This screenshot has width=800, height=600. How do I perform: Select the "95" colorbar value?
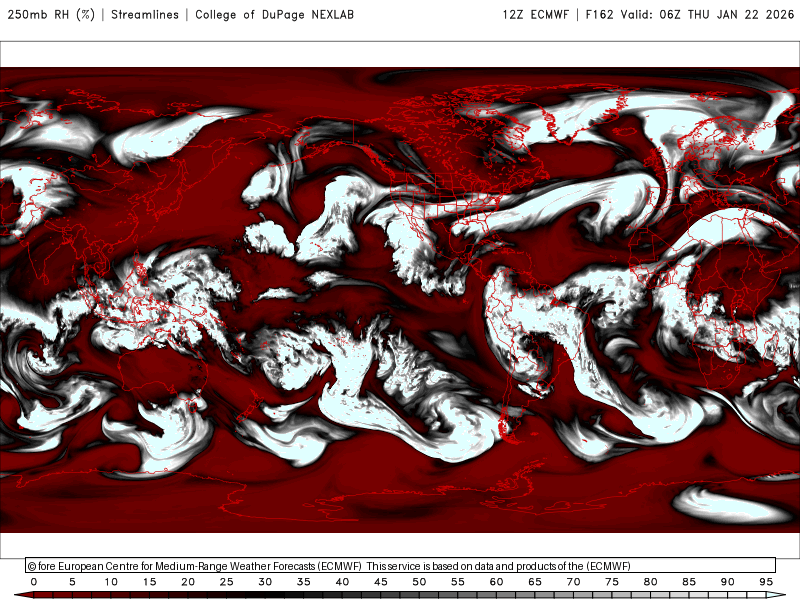click(x=766, y=582)
